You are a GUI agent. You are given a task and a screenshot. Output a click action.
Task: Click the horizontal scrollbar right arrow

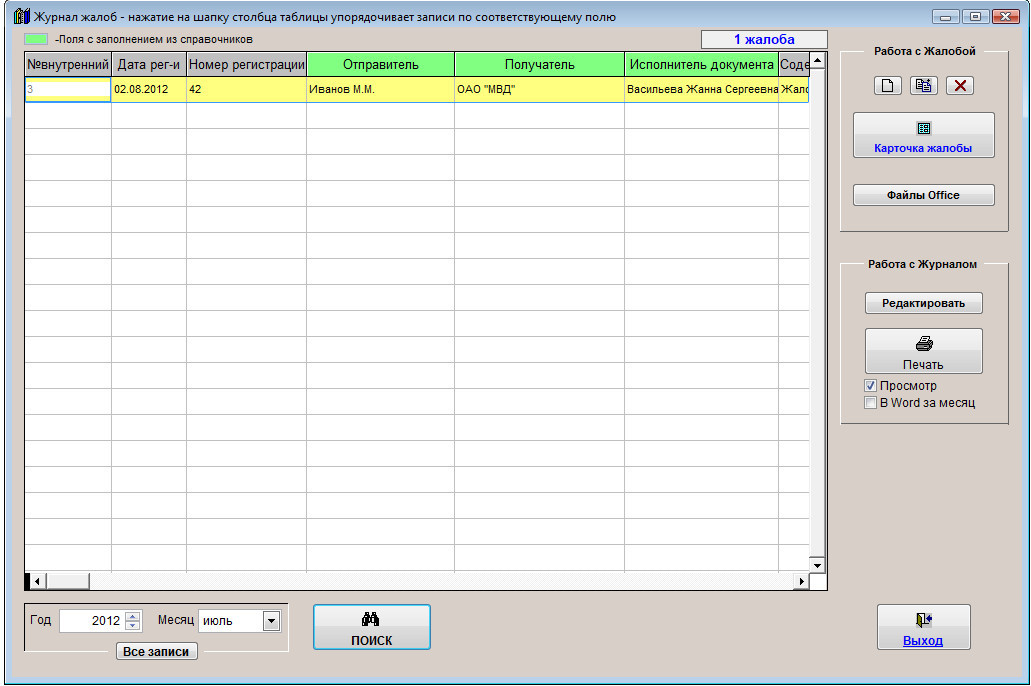coord(801,581)
